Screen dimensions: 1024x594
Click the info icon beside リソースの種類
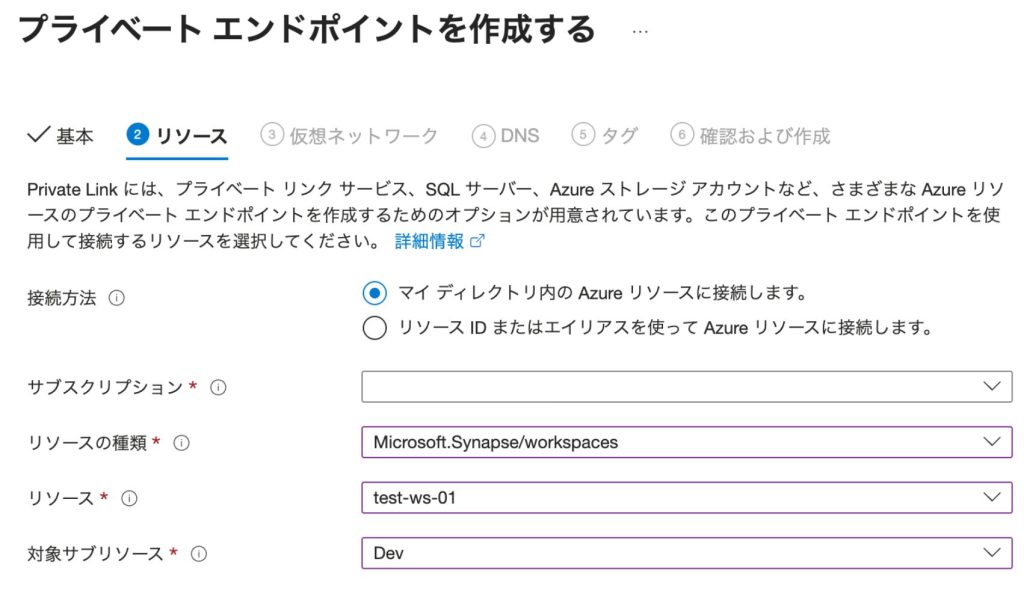[x=182, y=443]
